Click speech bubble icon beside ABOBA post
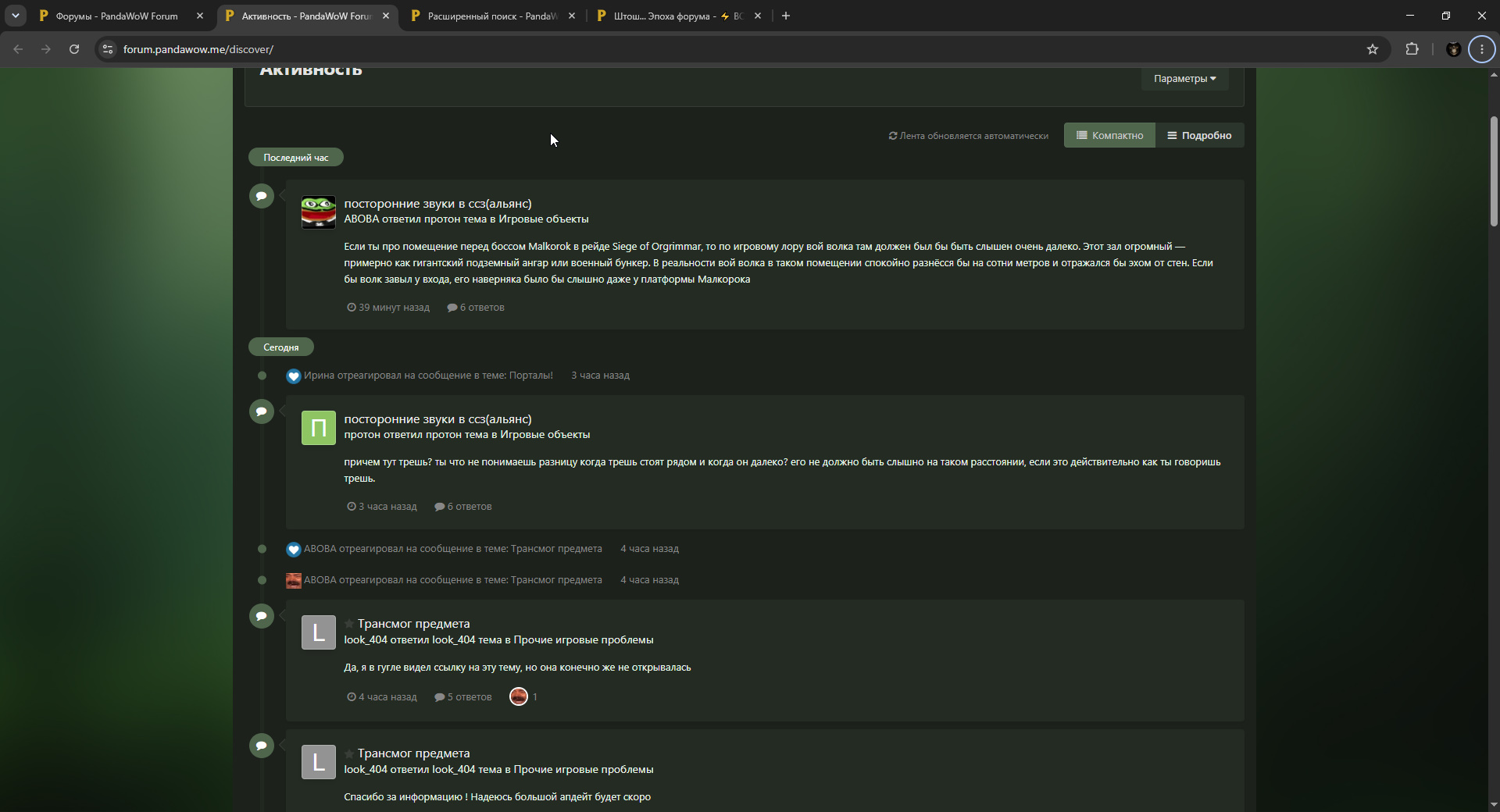1500x812 pixels. pyautogui.click(x=262, y=196)
